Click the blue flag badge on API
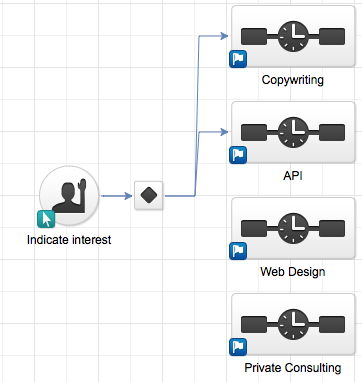Image resolution: width=362 pixels, height=382 pixels. point(238,155)
